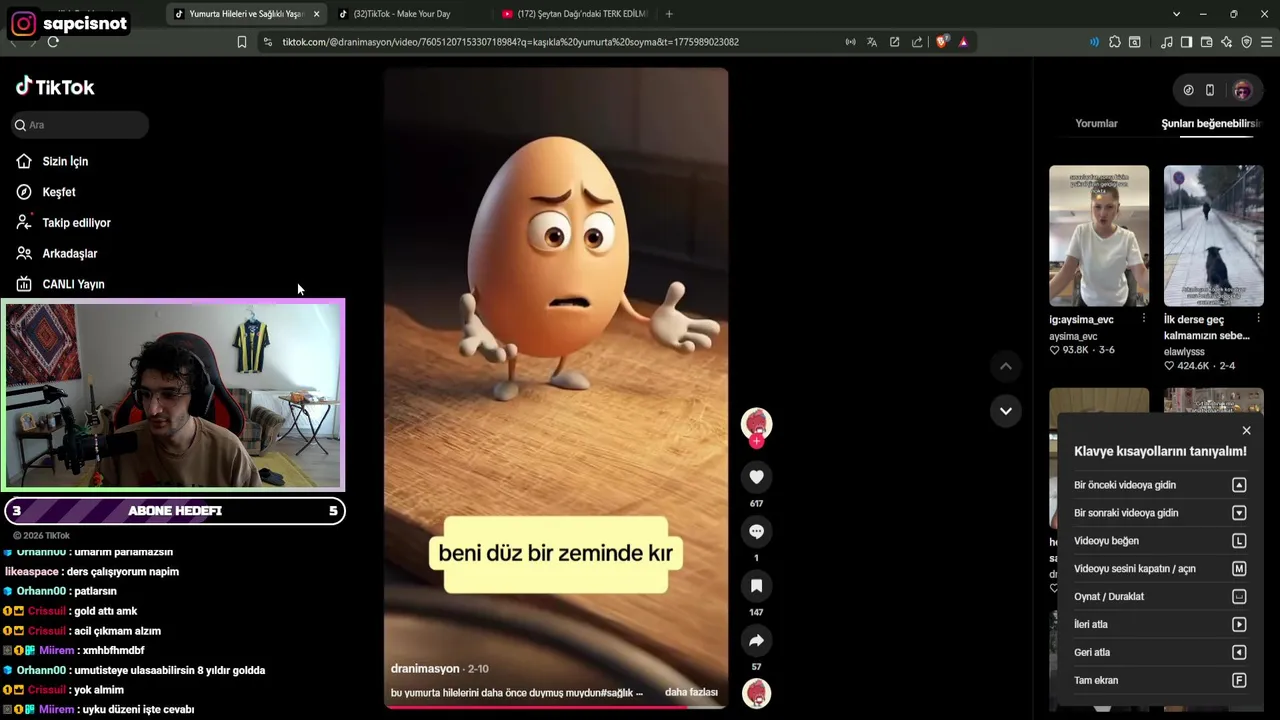The height and width of the screenshot is (720, 1280).
Task: Open the Keşfet explore page
Action: [x=46, y=192]
